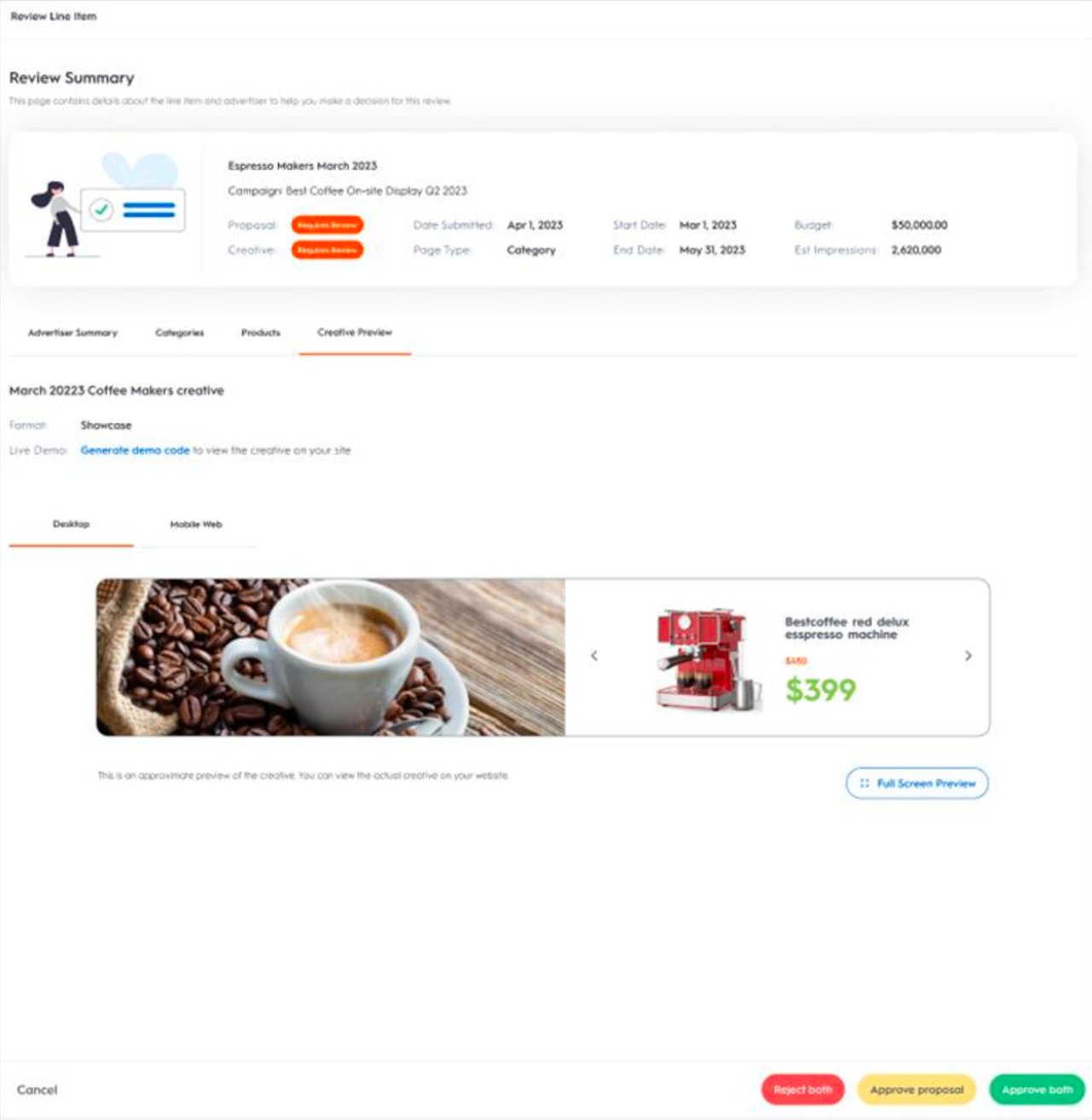The height and width of the screenshot is (1120, 1092).
Task: Switch to the Categories tab
Action: point(180,333)
